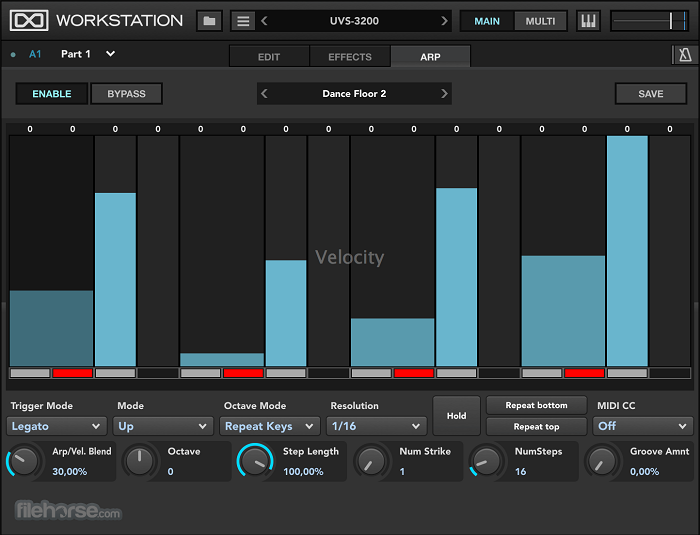Open the folder browser icon
Screen dimensions: 700x535
coord(209,21)
